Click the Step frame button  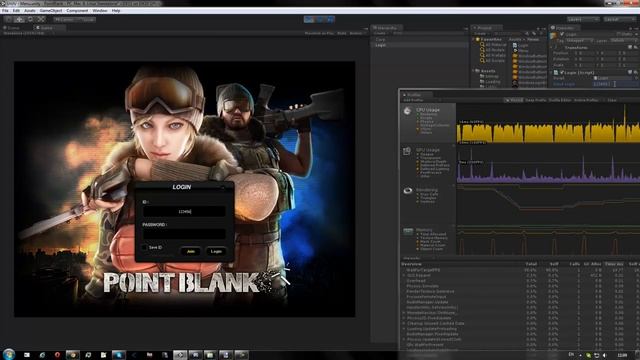point(330,19)
